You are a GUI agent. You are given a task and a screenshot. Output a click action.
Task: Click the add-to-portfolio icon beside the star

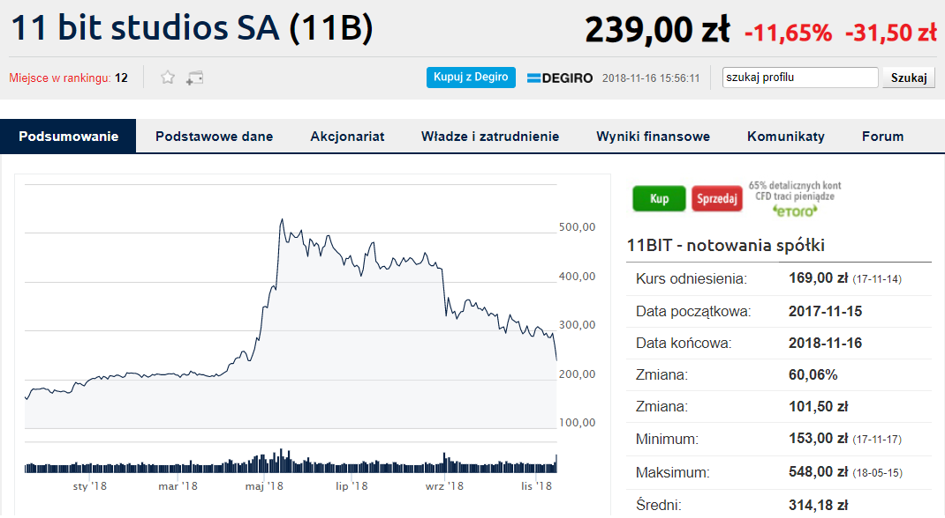[x=194, y=77]
